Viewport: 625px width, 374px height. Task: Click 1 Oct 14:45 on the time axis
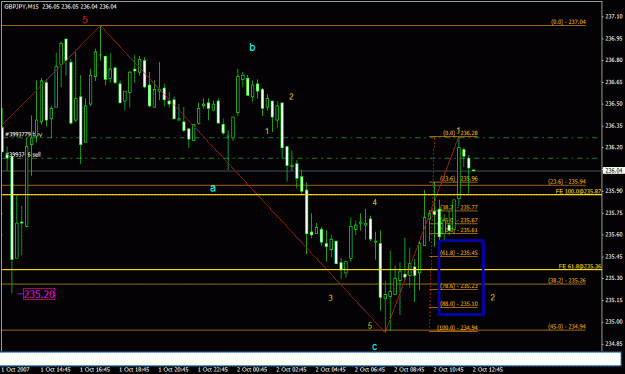[x=55, y=370]
